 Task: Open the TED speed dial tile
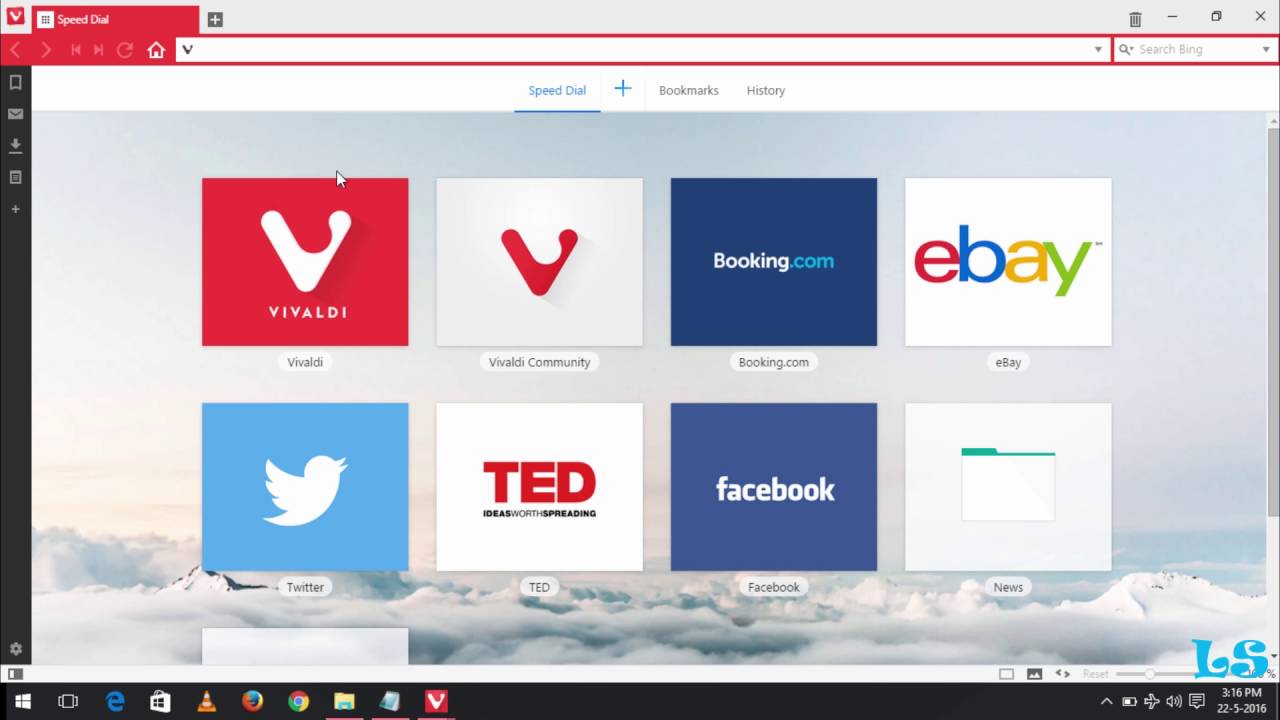[539, 487]
